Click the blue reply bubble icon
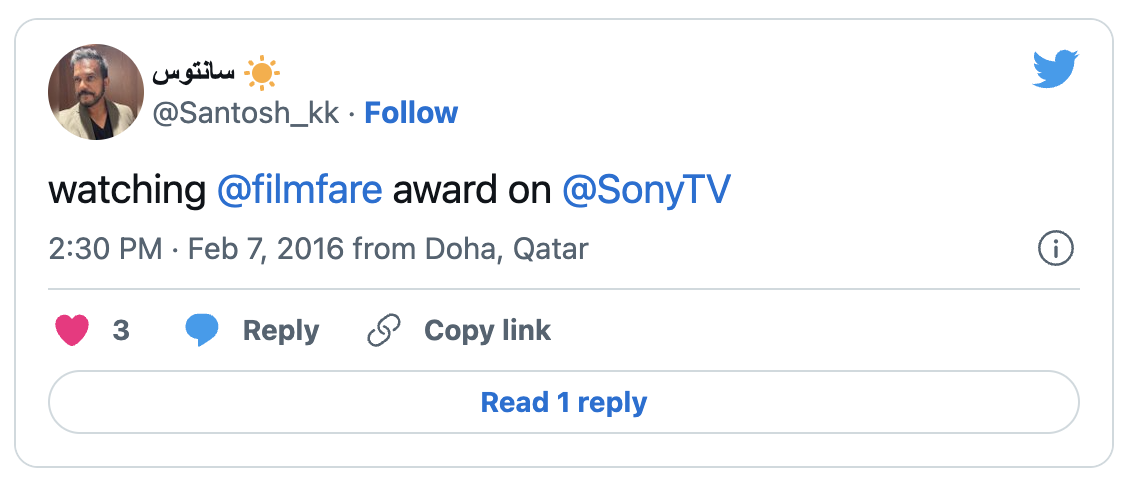 202,331
